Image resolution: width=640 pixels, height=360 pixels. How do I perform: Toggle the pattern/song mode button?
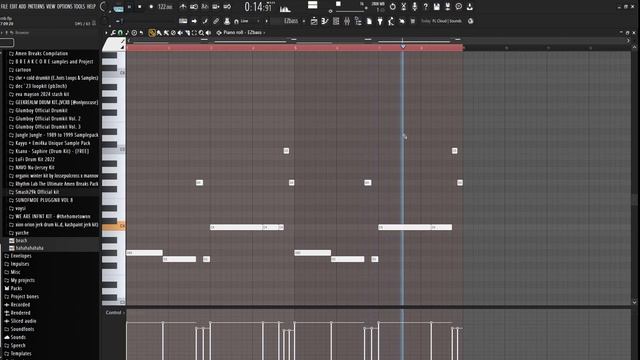coord(118,8)
